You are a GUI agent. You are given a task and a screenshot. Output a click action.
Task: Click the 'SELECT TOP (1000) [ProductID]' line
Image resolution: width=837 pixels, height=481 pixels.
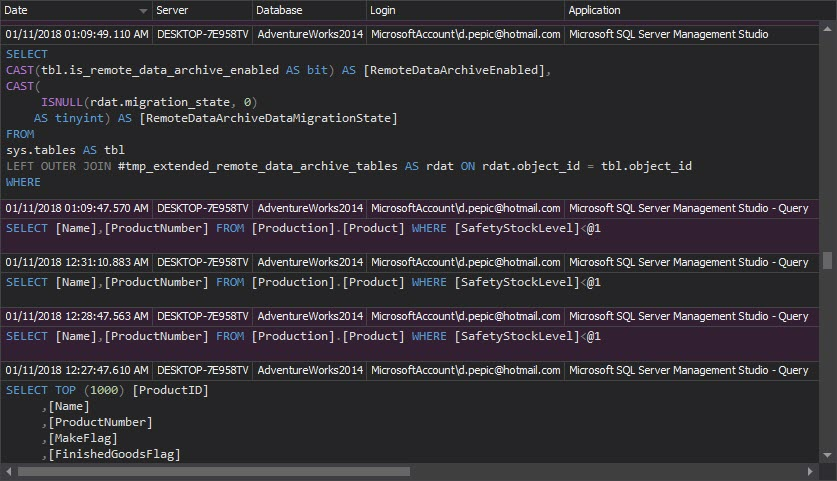point(107,390)
